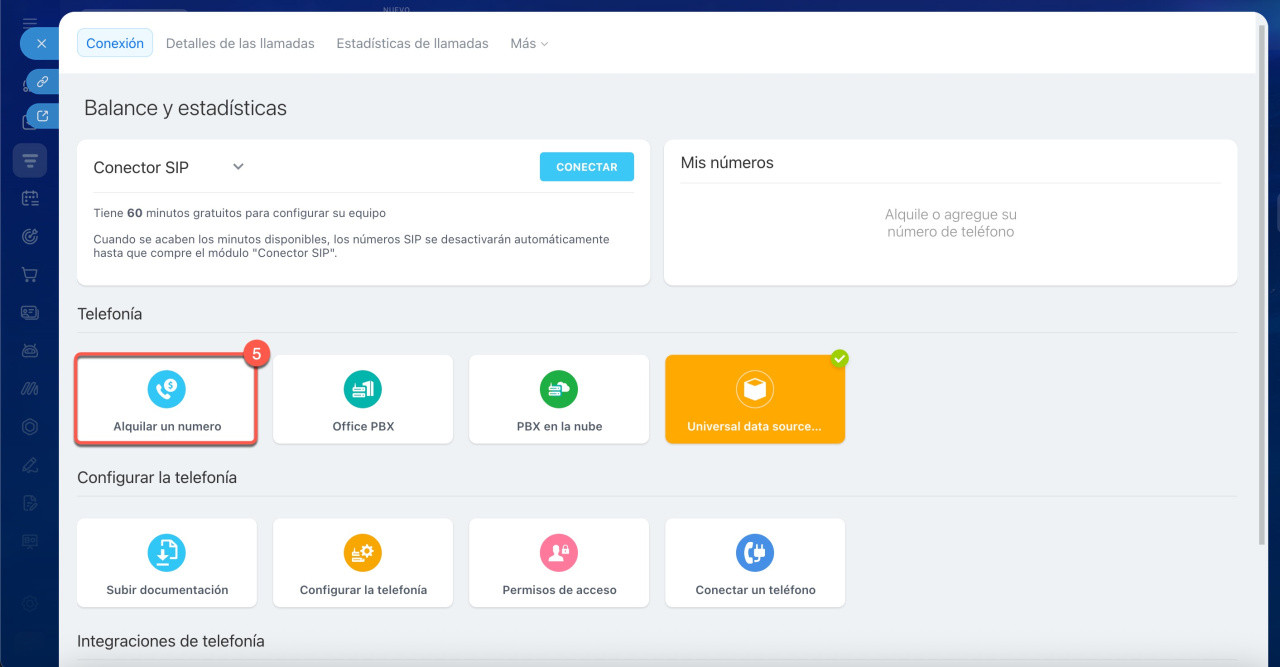The height and width of the screenshot is (667, 1280).
Task: Click the copy link icon button
Action: (x=42, y=82)
